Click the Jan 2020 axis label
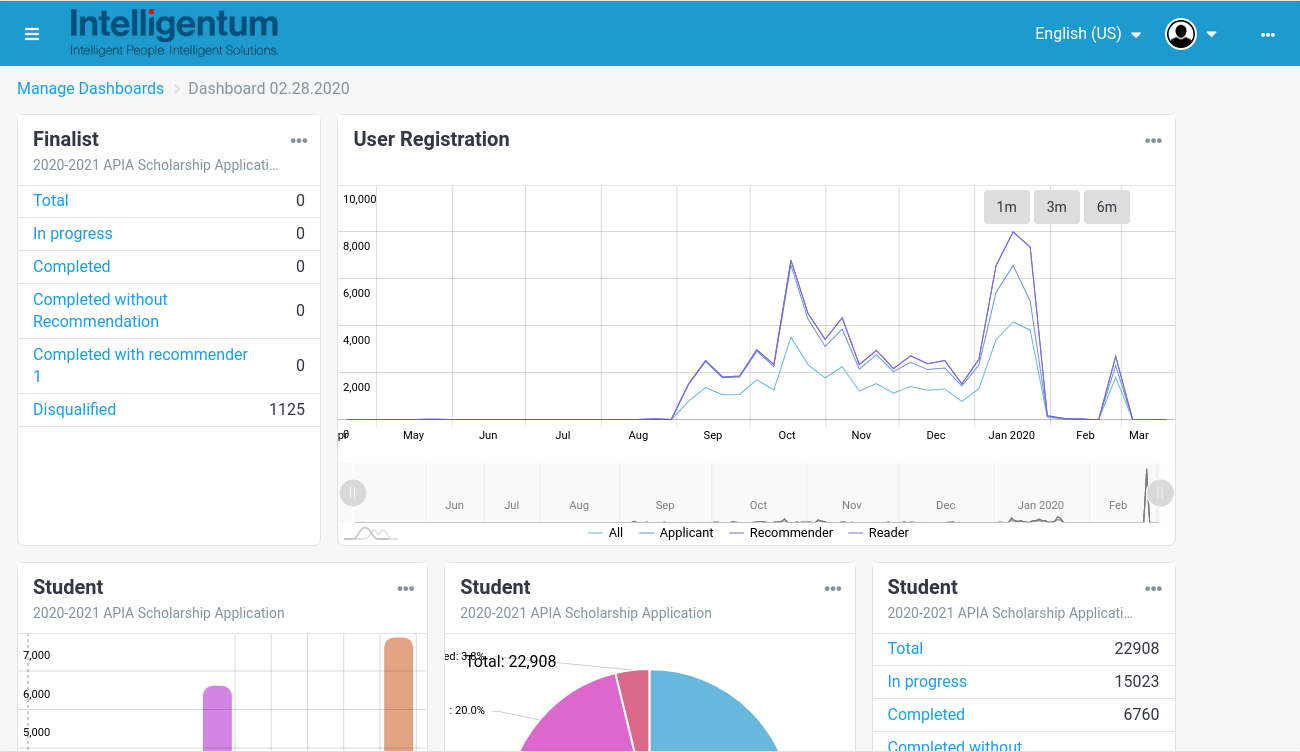1300x752 pixels. click(1012, 436)
